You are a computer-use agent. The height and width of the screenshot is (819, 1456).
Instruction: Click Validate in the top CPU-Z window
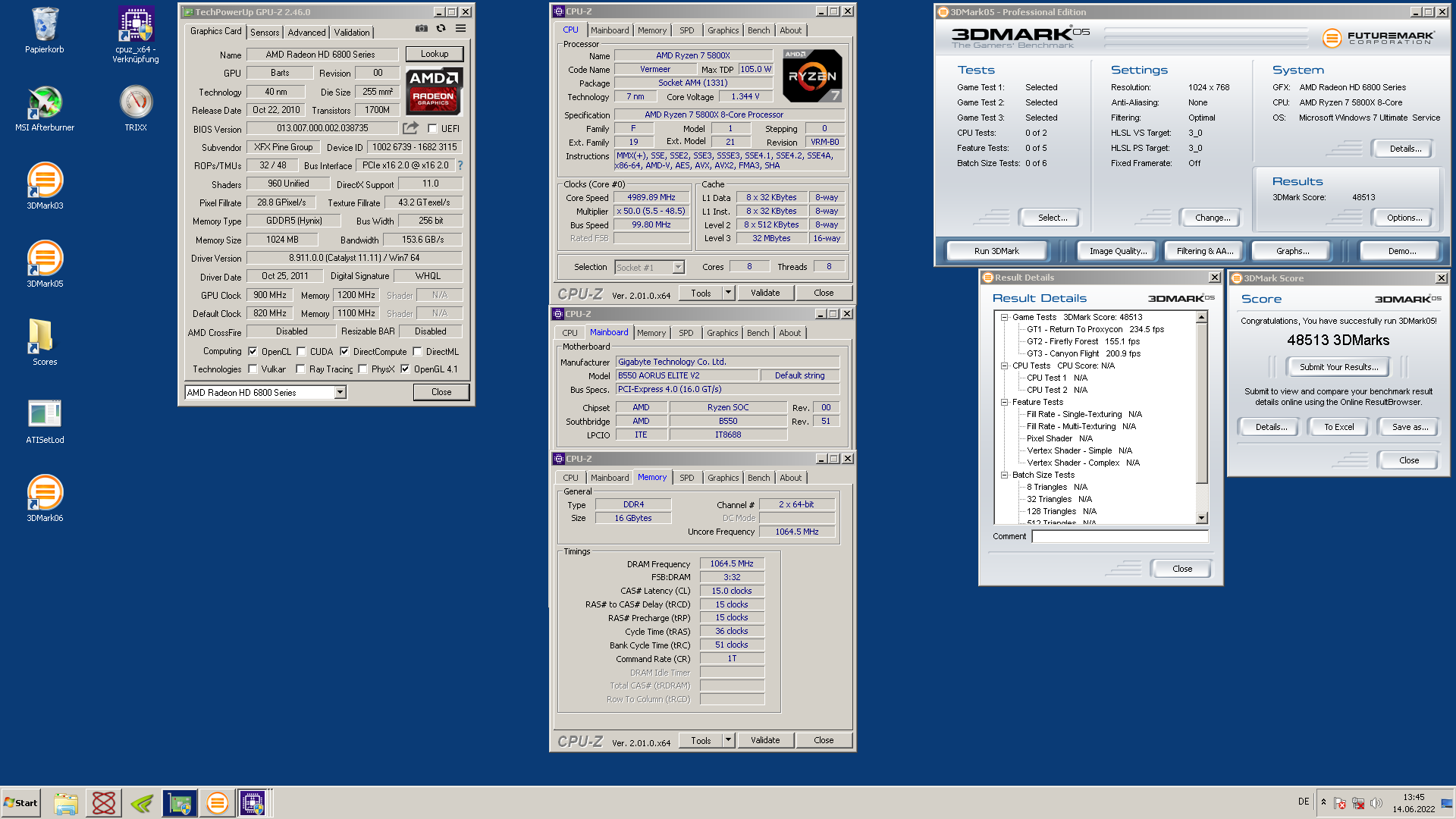click(x=765, y=293)
